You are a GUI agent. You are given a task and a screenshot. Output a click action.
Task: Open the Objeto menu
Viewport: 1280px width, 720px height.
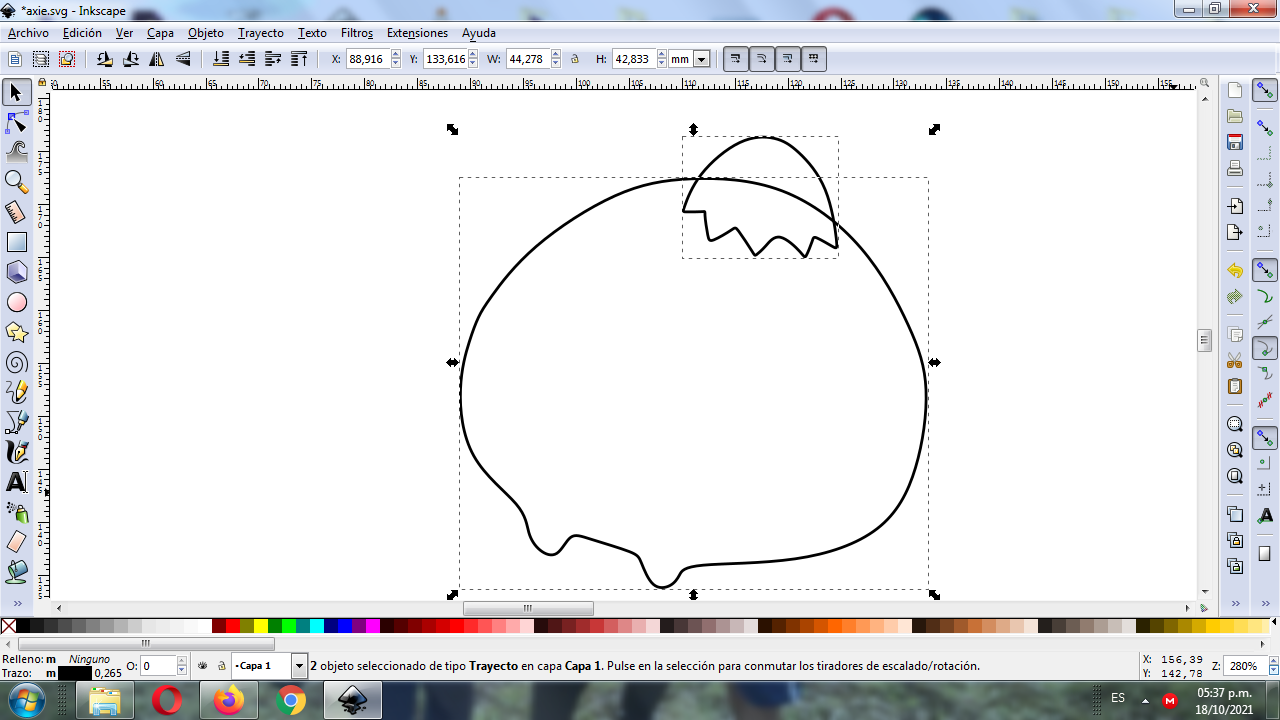tap(206, 33)
